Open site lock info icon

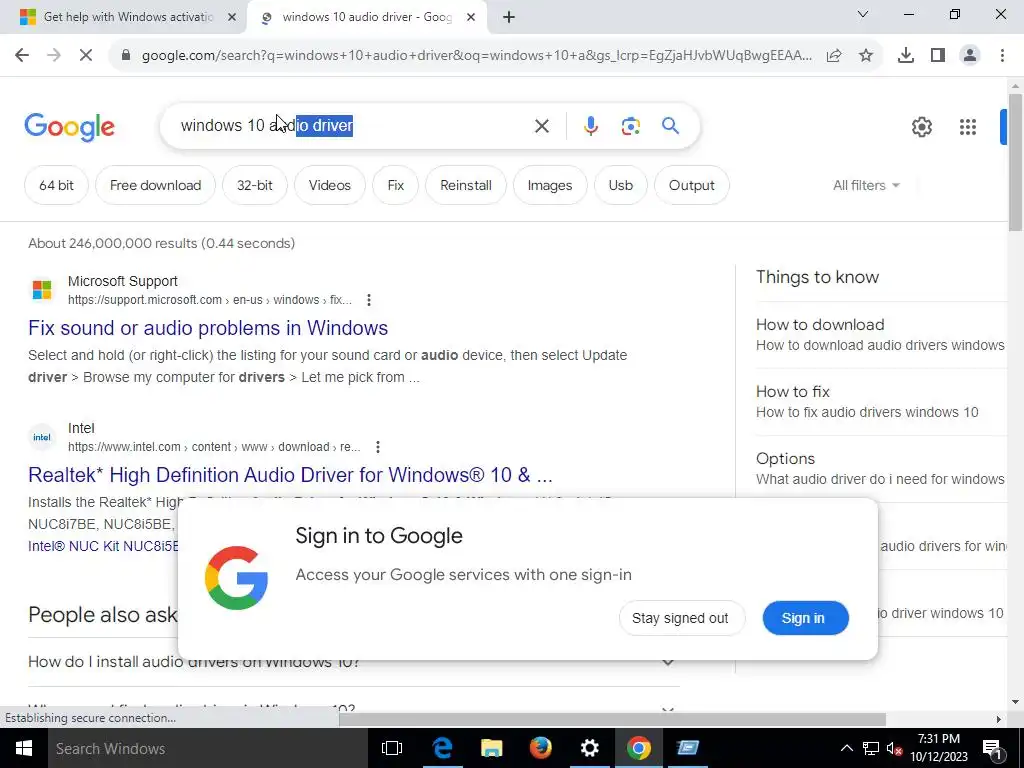coord(126,56)
